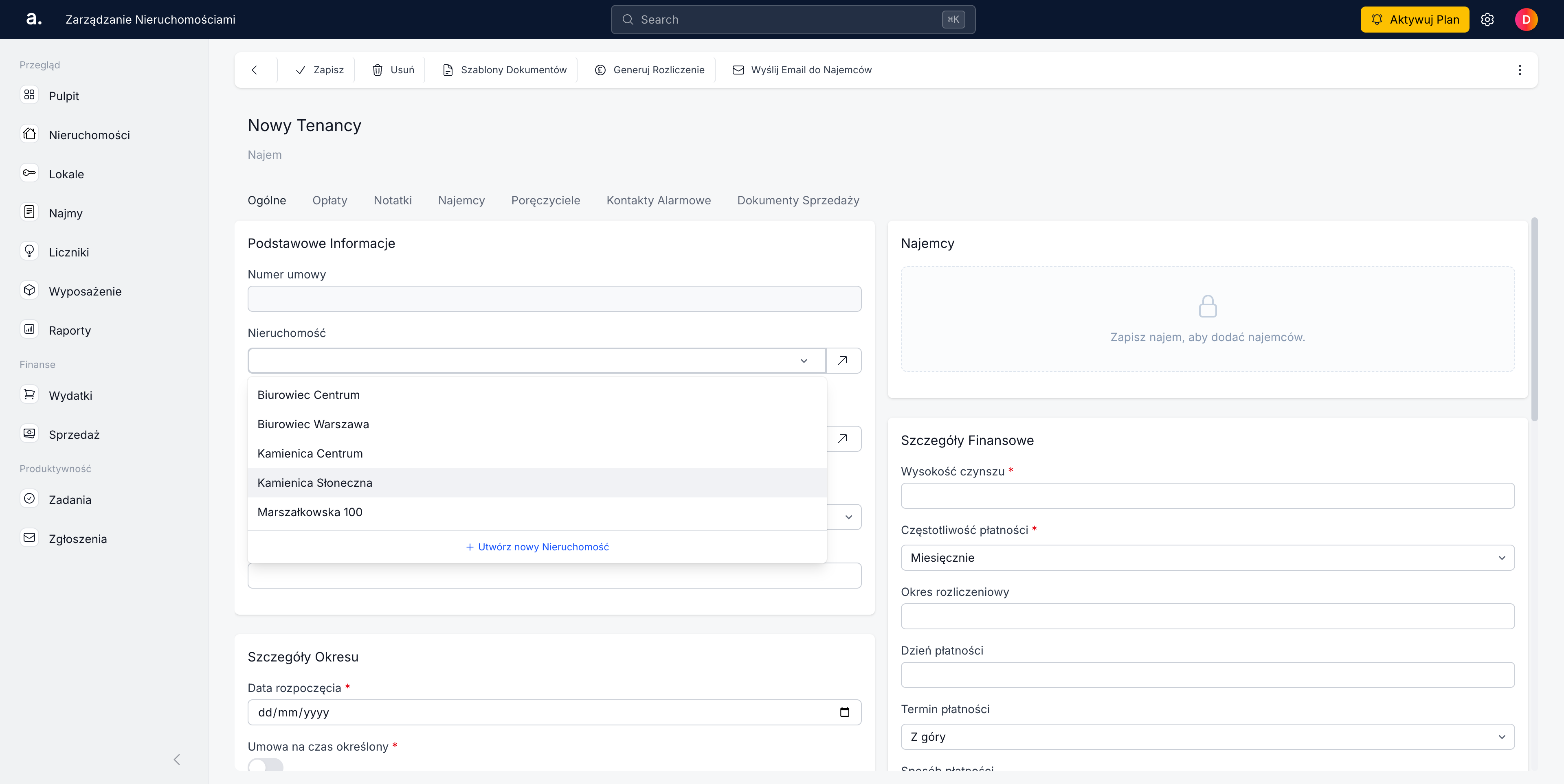1564x784 pixels.
Task: Select Biurowiec Centrum option
Action: tap(537, 395)
